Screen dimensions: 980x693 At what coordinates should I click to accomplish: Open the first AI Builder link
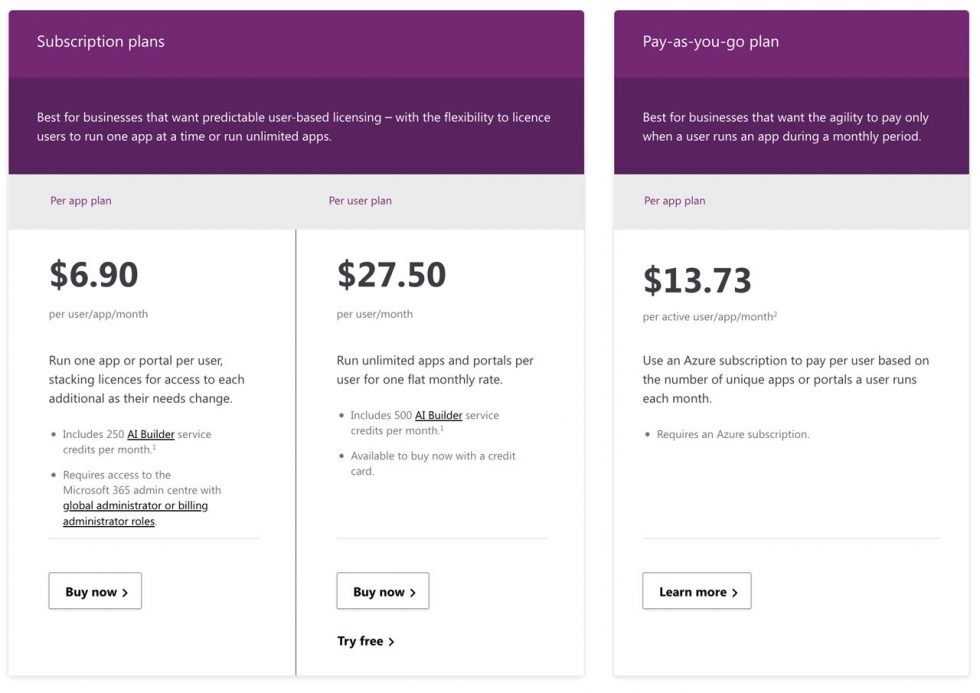pyautogui.click(x=151, y=433)
